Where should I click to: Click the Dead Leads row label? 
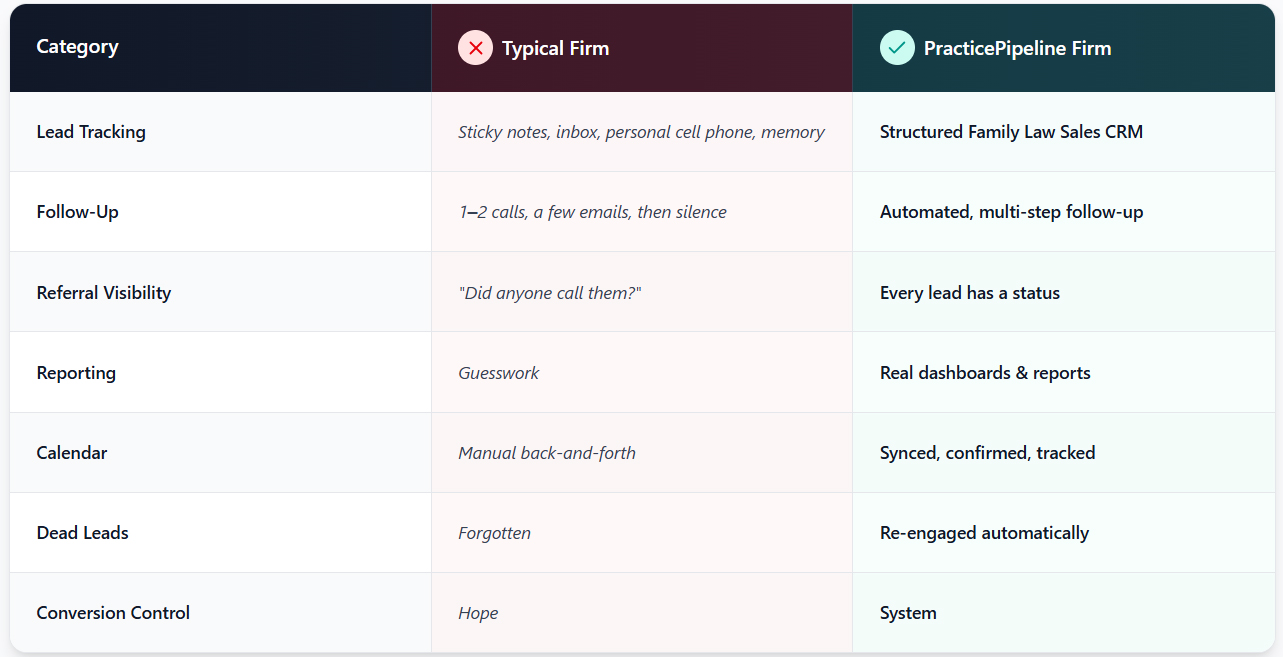82,533
